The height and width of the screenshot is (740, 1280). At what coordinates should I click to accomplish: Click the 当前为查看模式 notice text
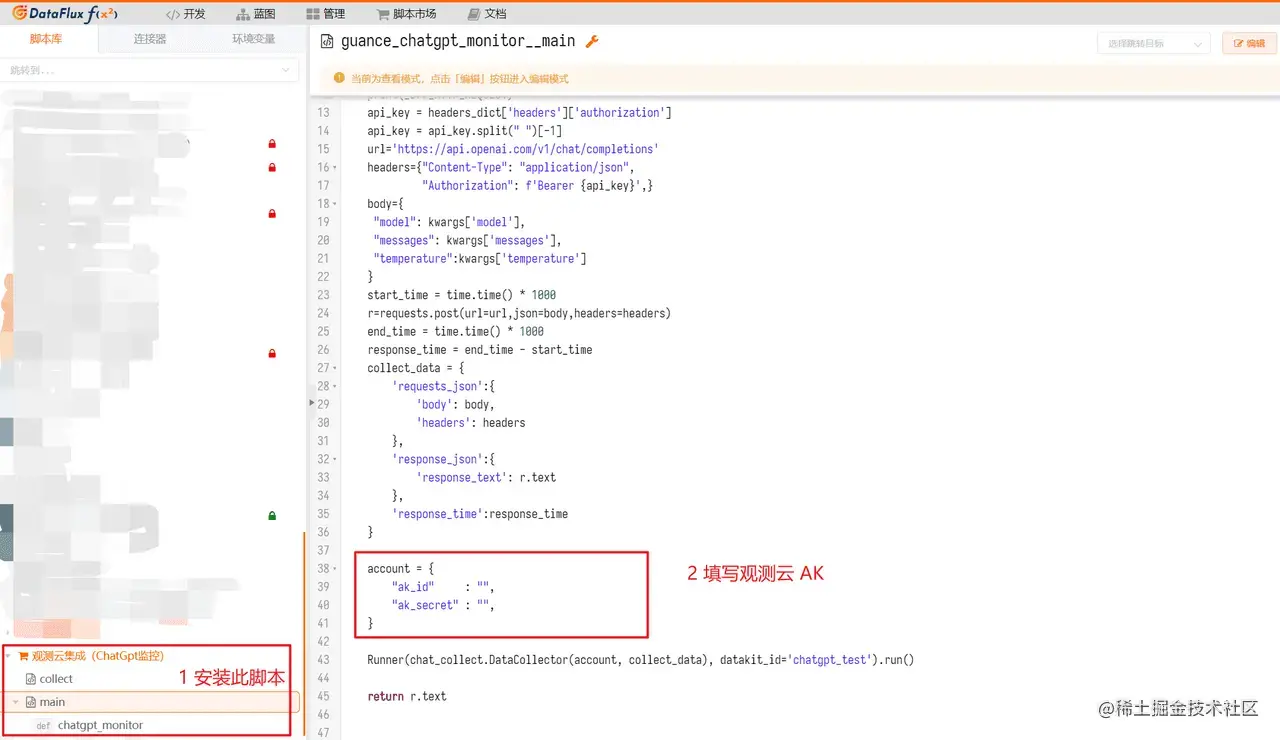click(x=459, y=78)
